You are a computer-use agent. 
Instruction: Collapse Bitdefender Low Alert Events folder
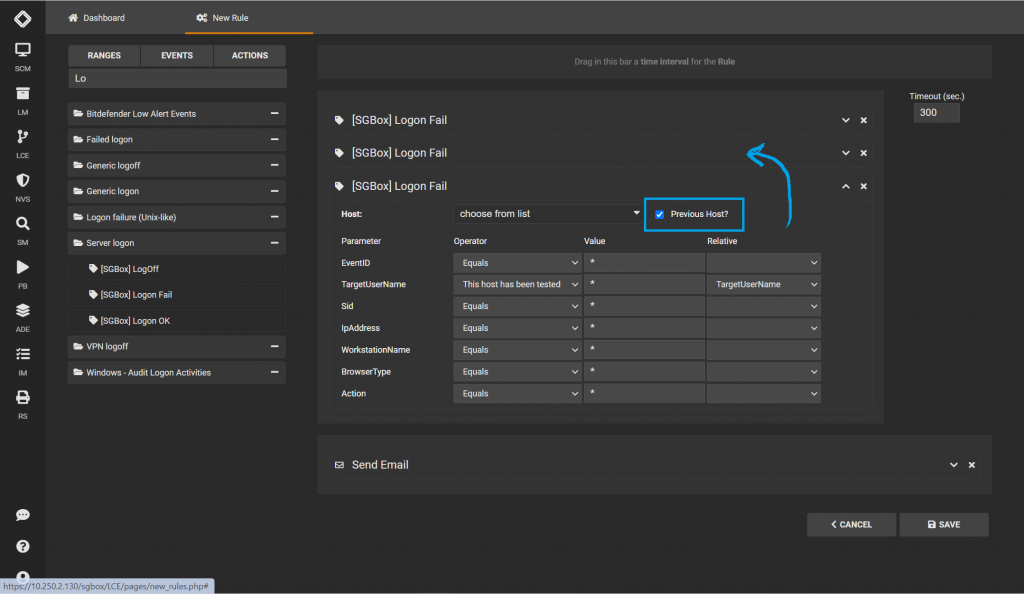pos(274,114)
